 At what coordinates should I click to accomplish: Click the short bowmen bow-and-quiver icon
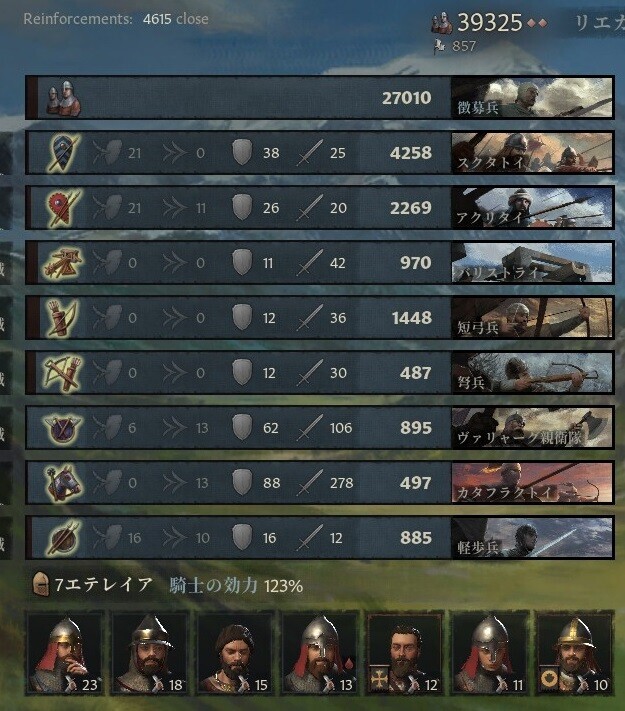click(63, 318)
